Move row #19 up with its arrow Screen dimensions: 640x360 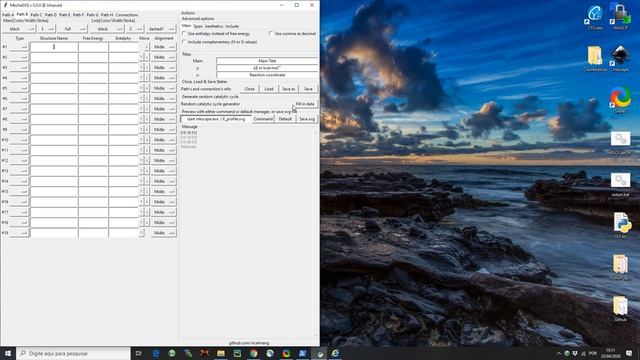point(142,233)
